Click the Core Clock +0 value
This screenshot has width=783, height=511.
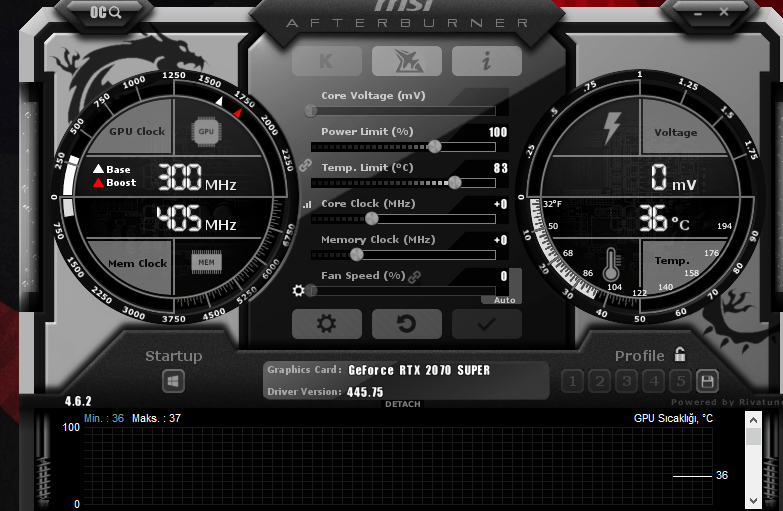tap(500, 204)
